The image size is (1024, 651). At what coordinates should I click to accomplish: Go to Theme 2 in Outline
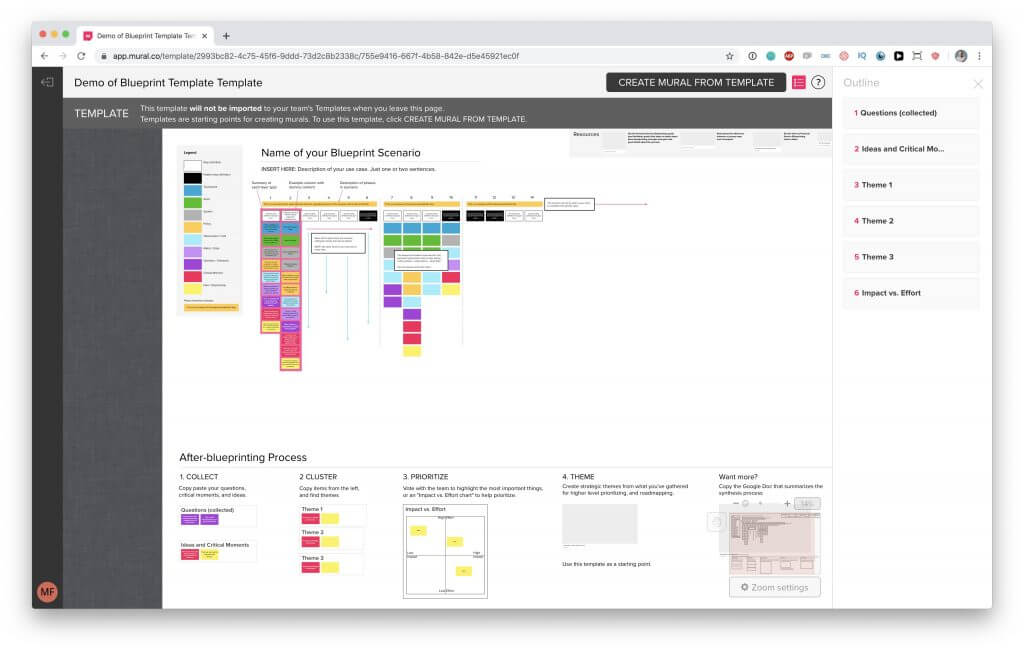point(910,221)
